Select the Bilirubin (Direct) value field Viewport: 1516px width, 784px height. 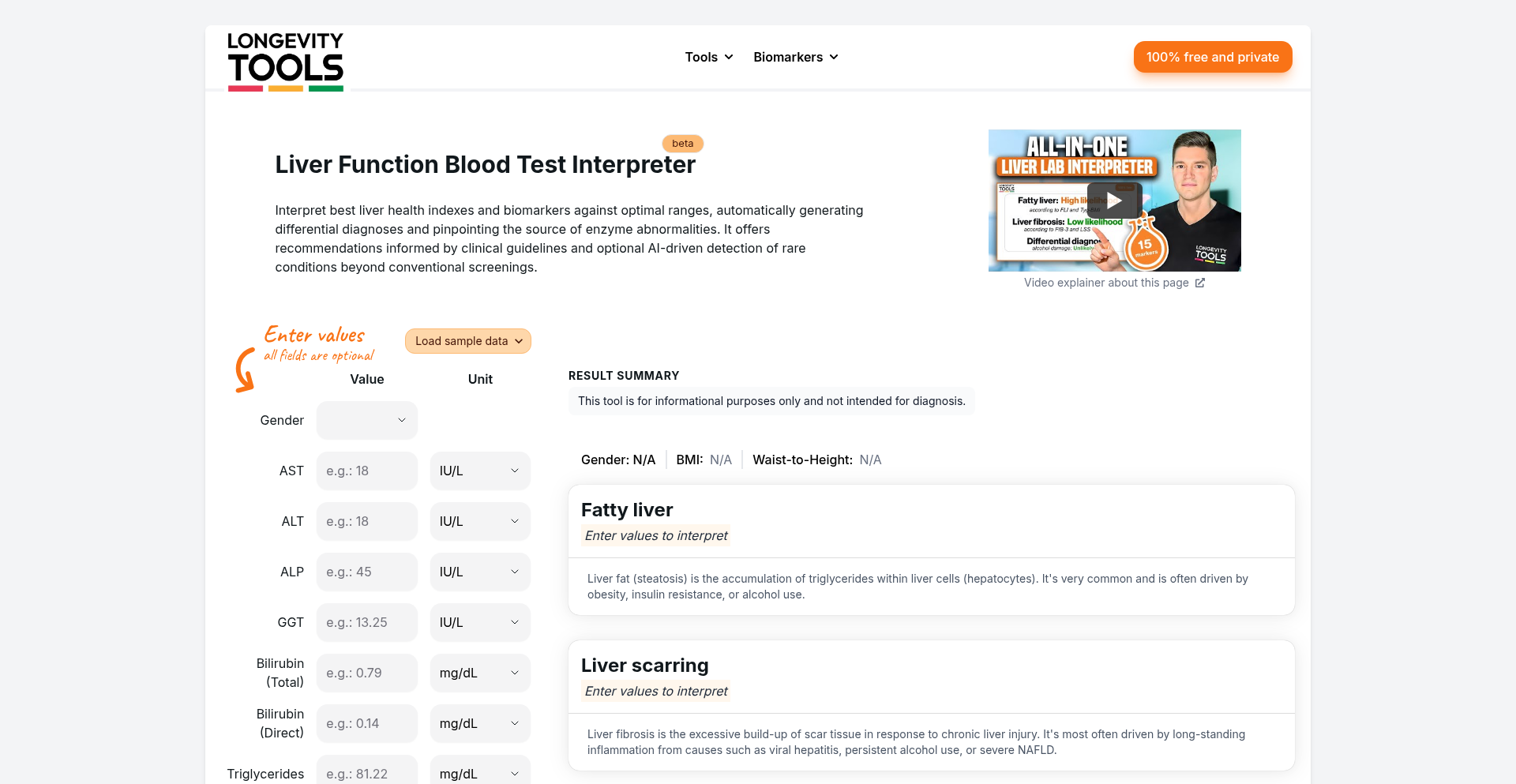[x=367, y=724]
